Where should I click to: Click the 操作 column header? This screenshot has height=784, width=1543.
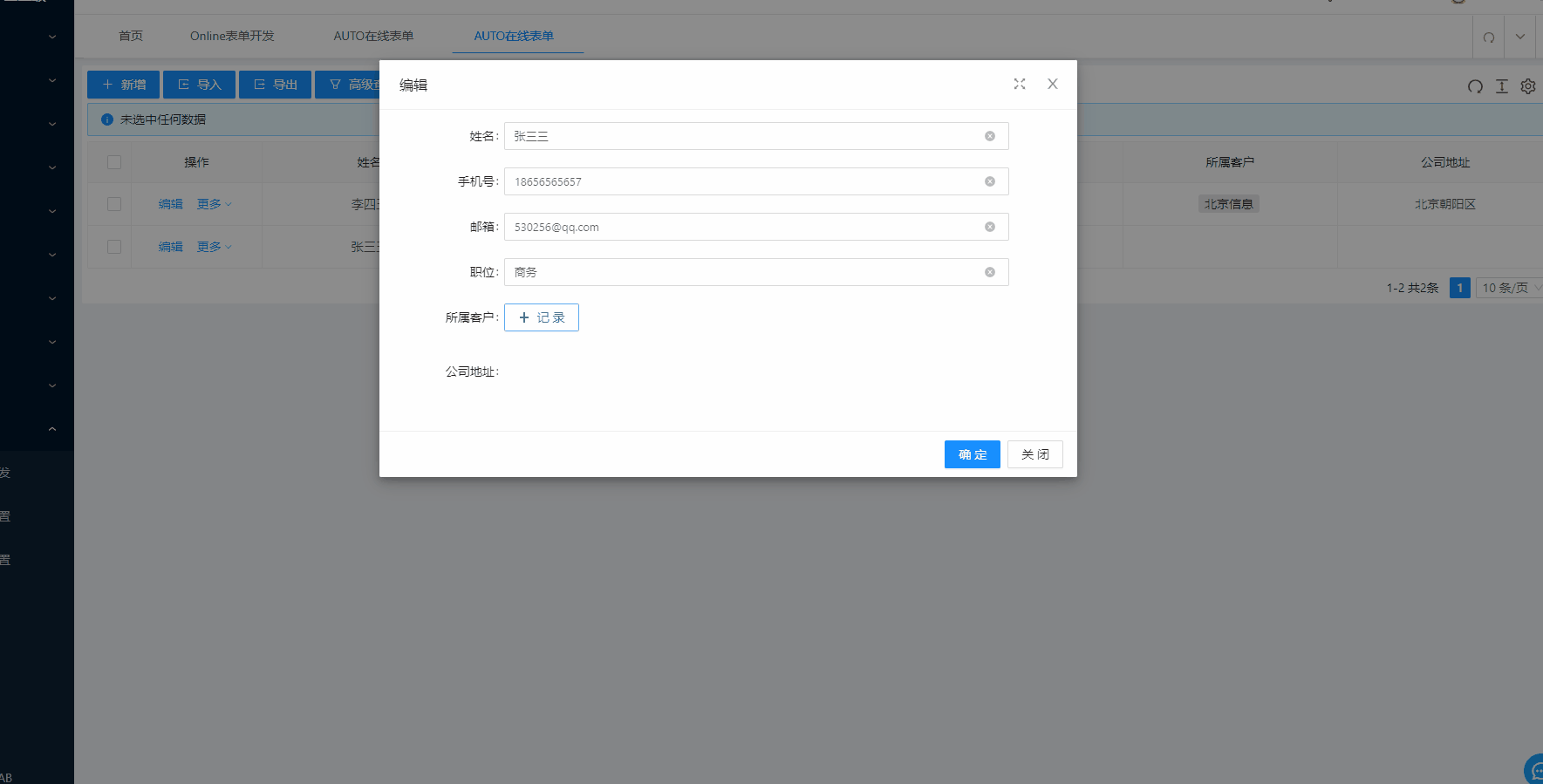[x=196, y=162]
